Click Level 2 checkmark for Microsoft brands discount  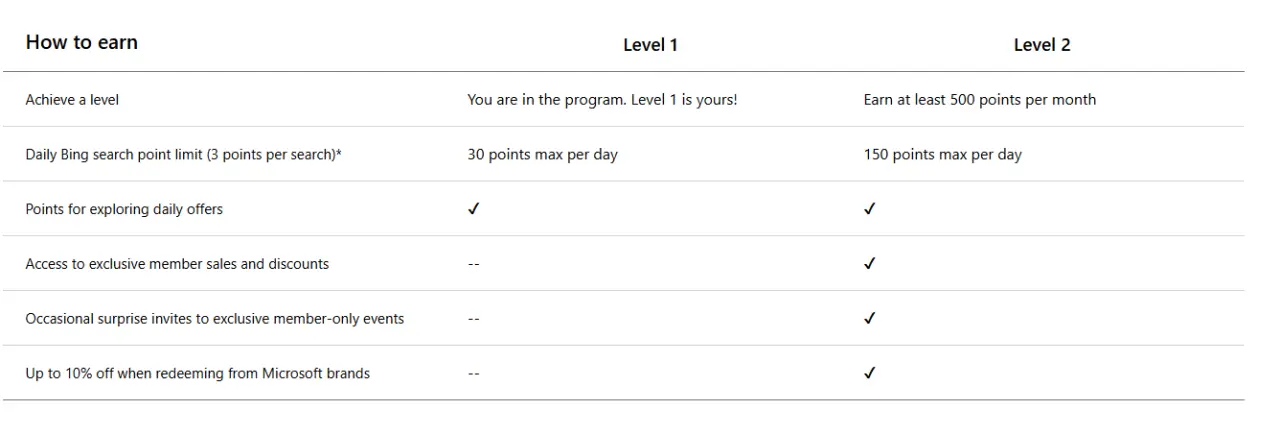click(x=870, y=373)
